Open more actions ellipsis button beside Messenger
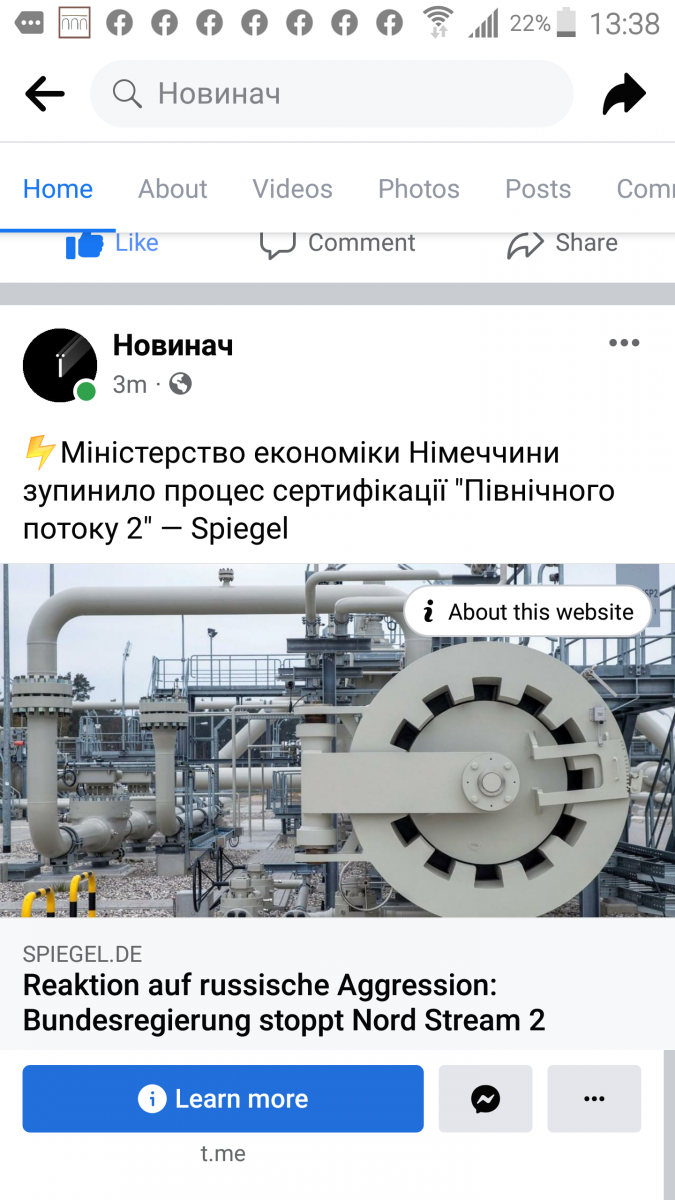675x1200 pixels. (x=594, y=1099)
